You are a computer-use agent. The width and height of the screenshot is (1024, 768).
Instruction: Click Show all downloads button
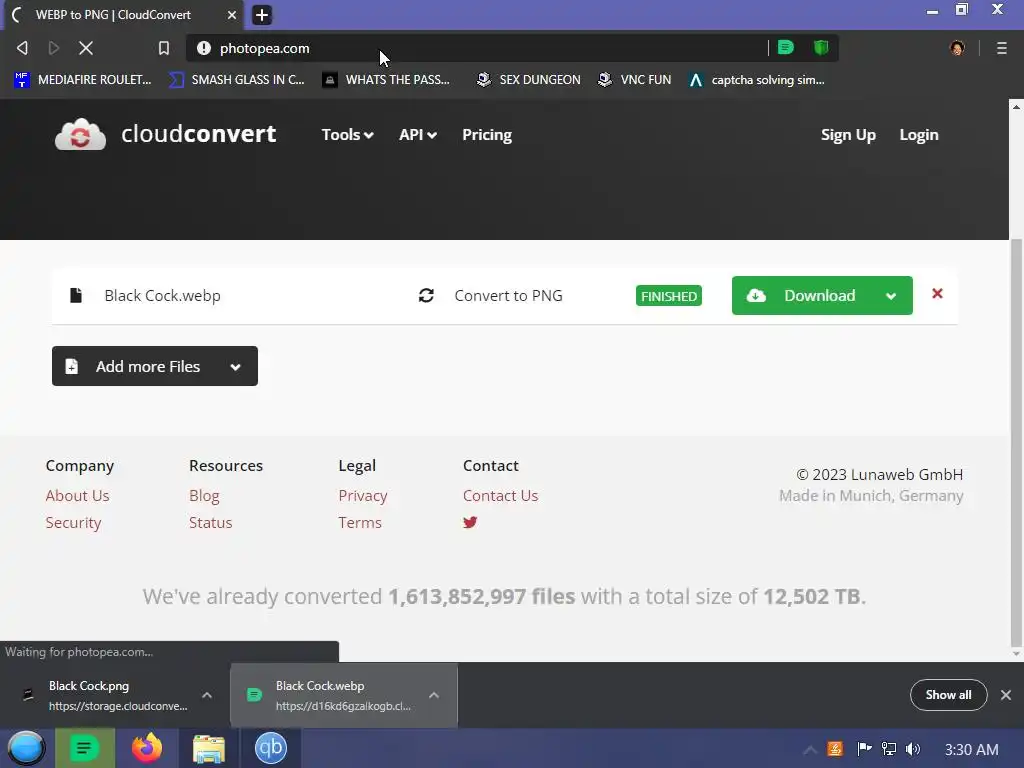[x=948, y=695]
